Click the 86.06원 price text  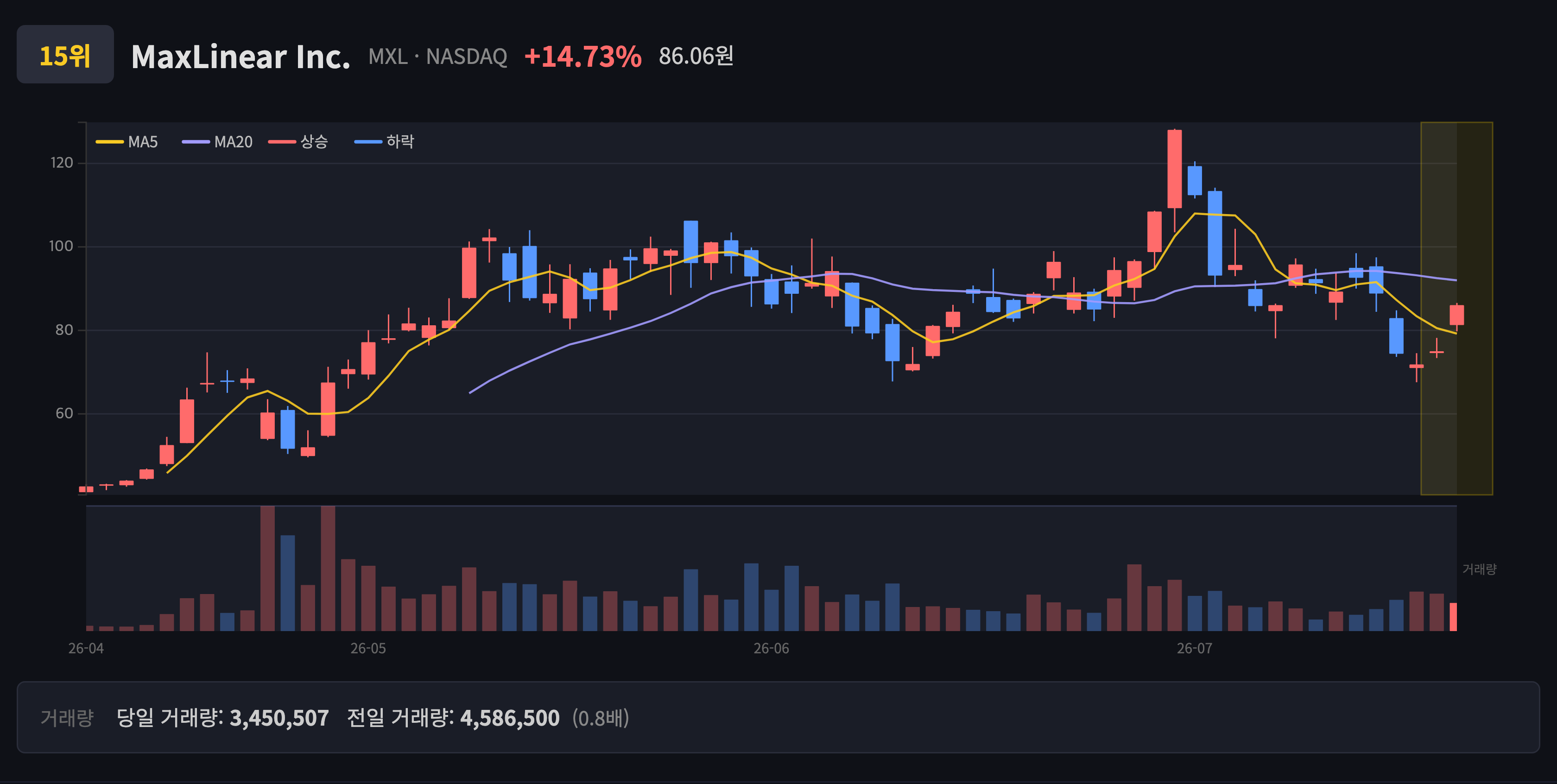(696, 56)
